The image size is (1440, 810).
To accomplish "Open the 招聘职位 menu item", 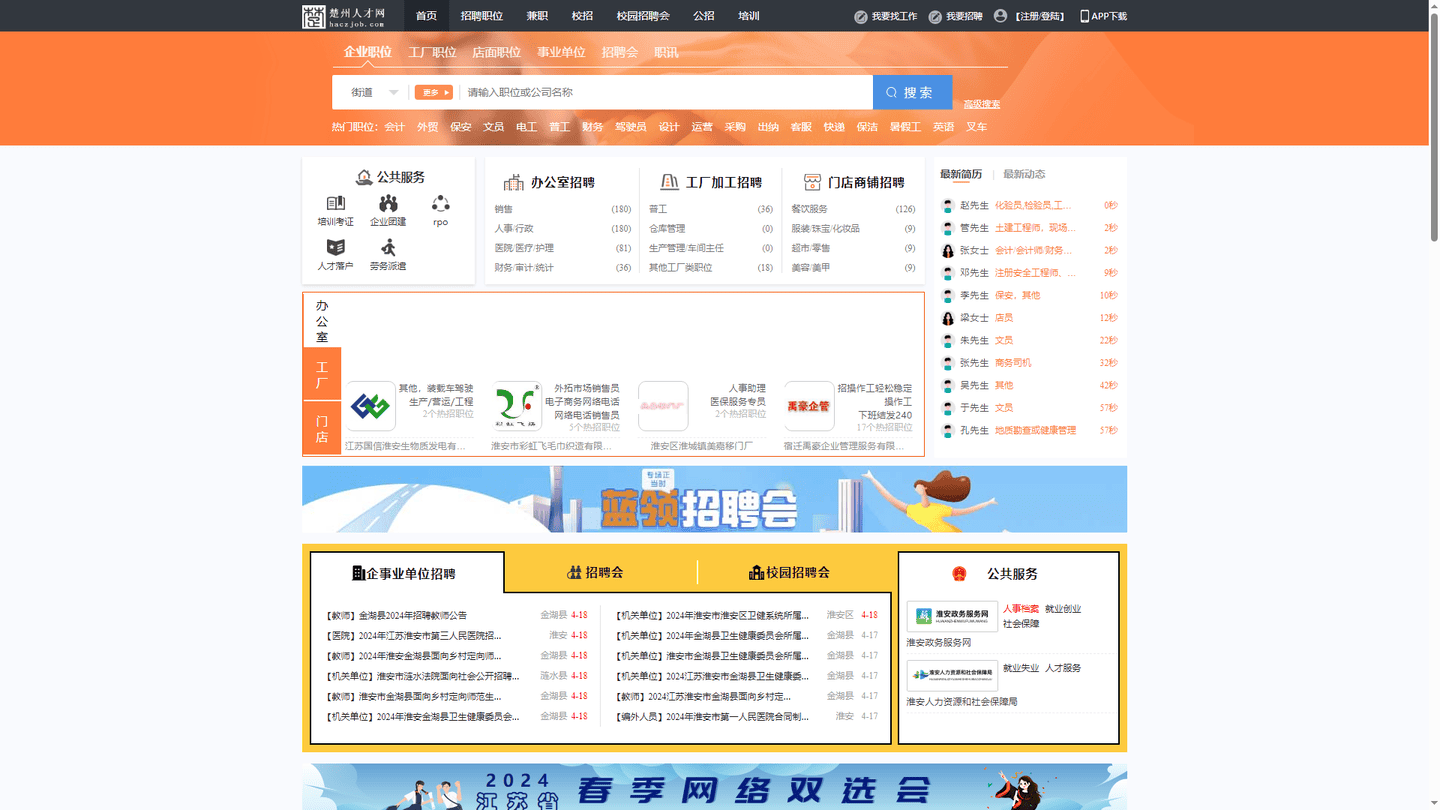I will coord(482,16).
